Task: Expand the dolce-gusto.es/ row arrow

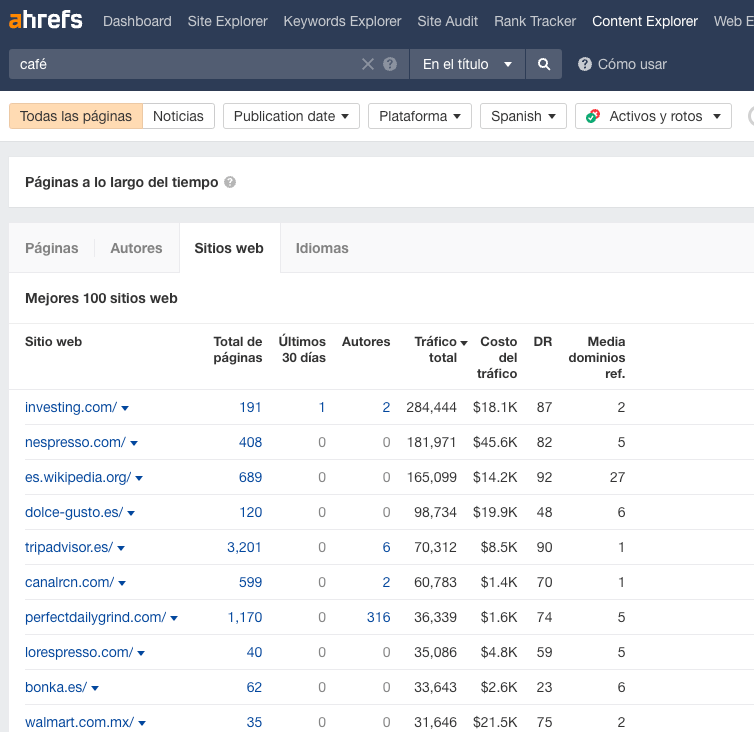Action: [x=131, y=514]
